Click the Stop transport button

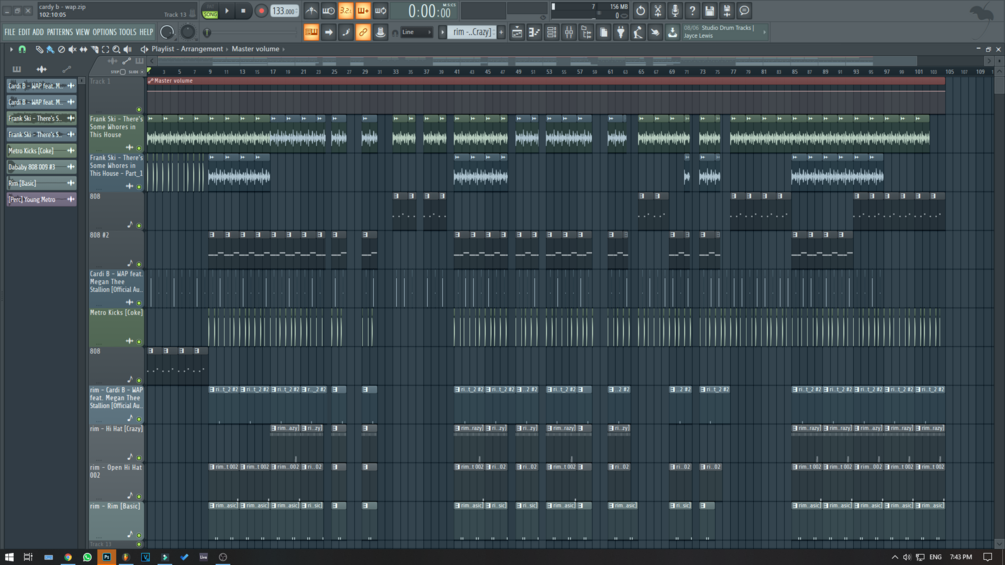point(243,11)
